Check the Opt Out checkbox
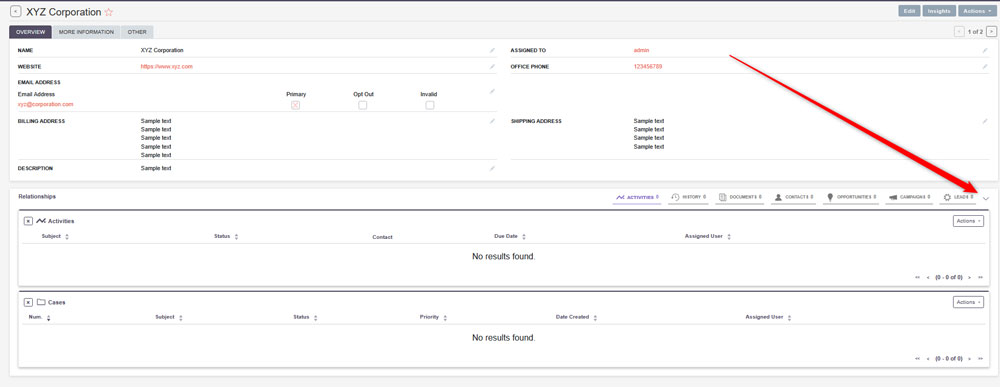Image resolution: width=1000 pixels, height=387 pixels. click(x=362, y=105)
